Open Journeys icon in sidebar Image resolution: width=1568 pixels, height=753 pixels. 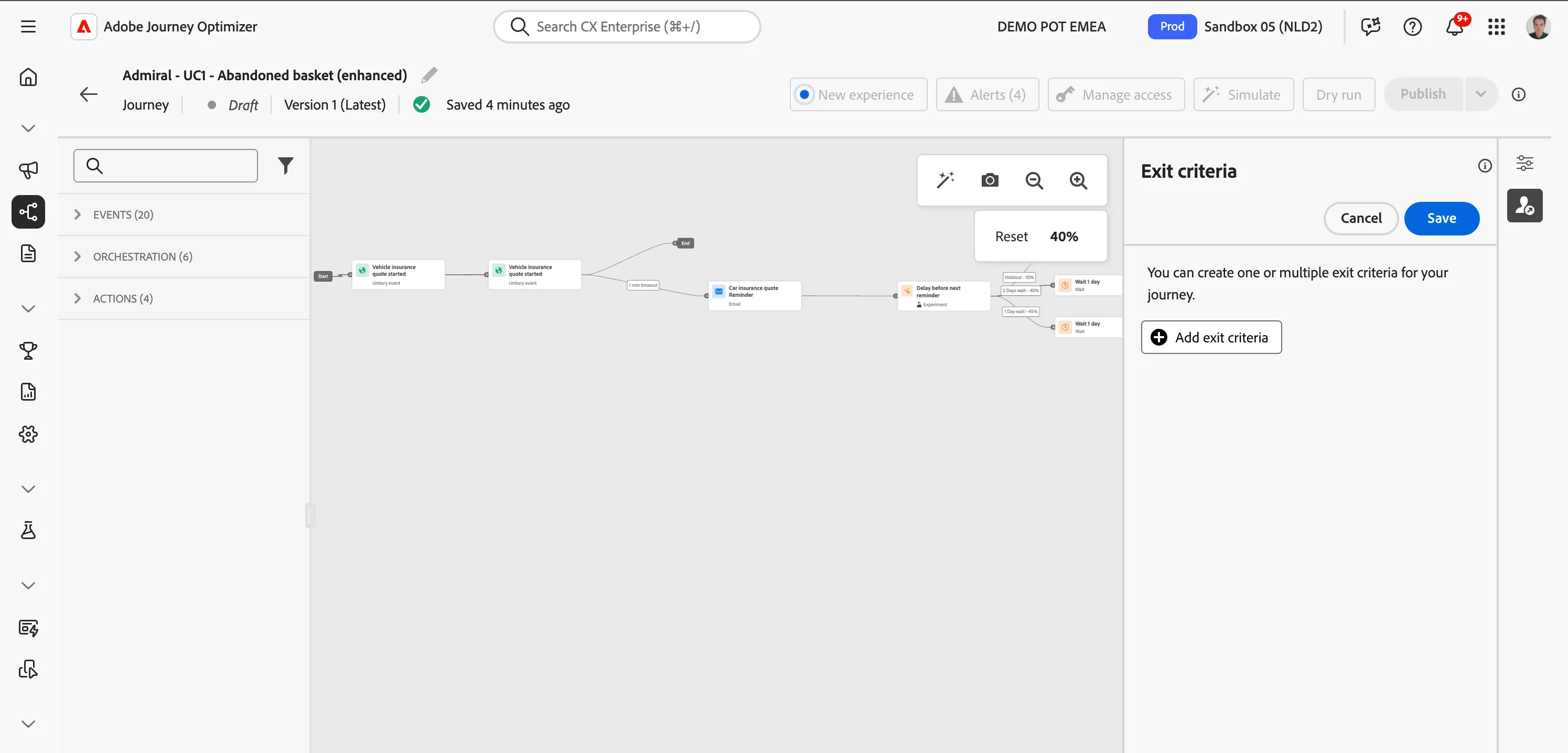click(x=28, y=212)
